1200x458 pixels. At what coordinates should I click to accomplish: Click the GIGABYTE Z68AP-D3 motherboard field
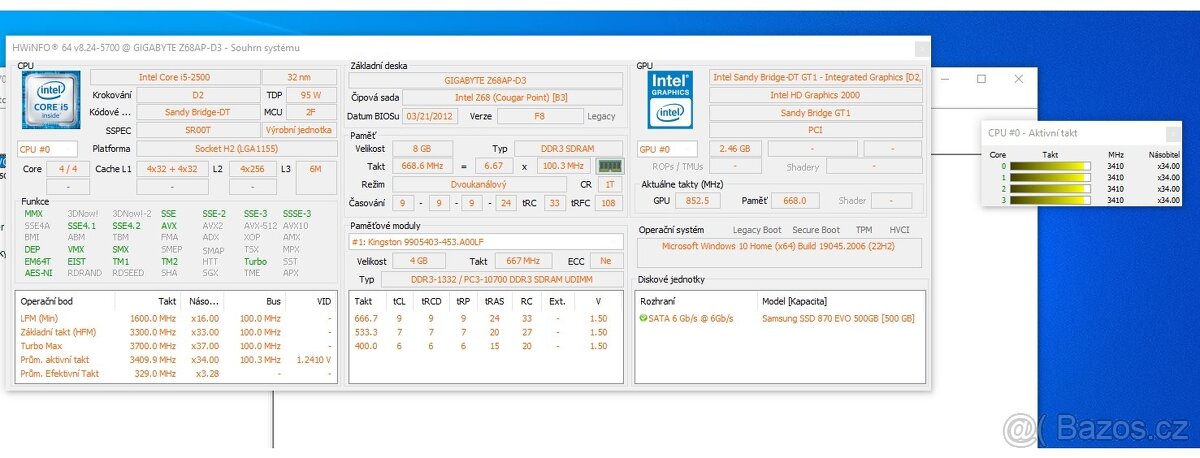tap(485, 80)
